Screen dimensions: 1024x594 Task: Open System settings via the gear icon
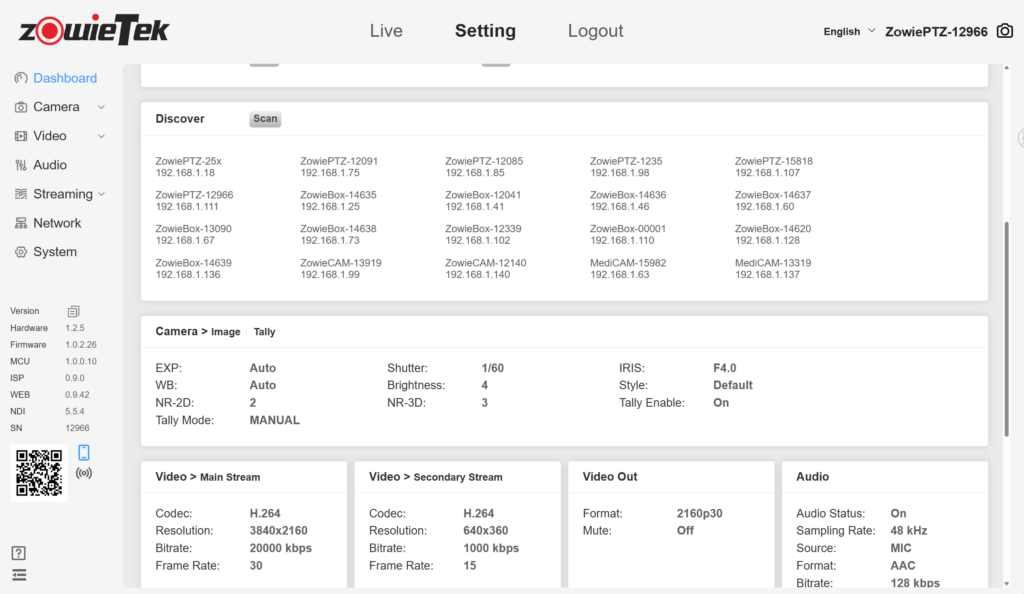coord(23,251)
